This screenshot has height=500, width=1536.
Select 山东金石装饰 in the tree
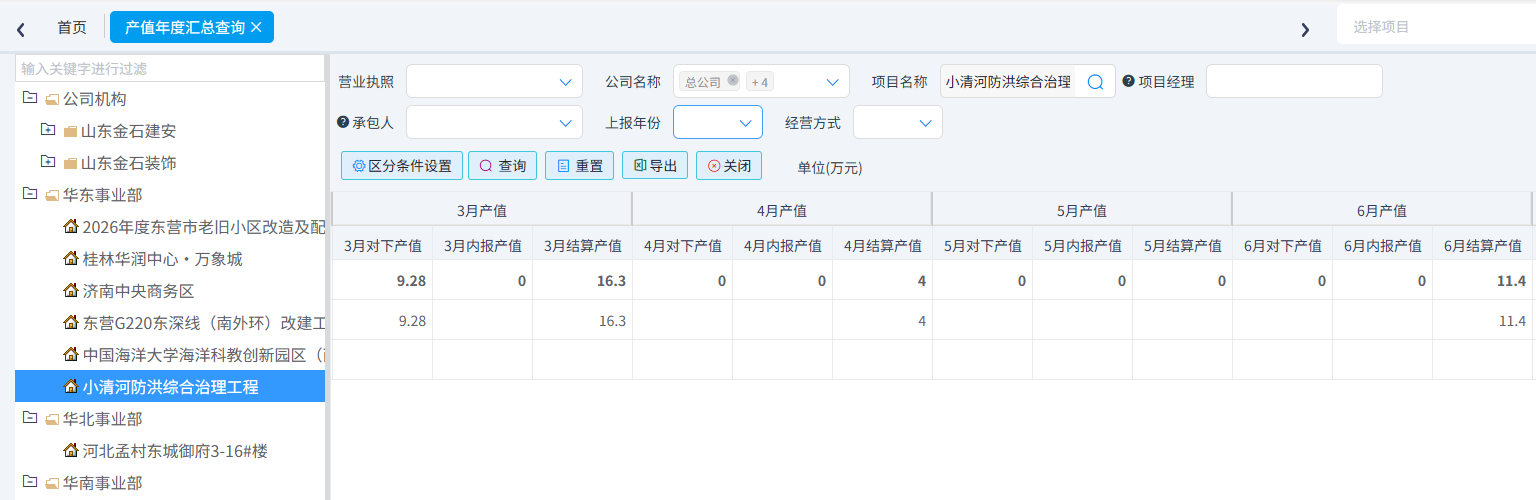coord(128,163)
